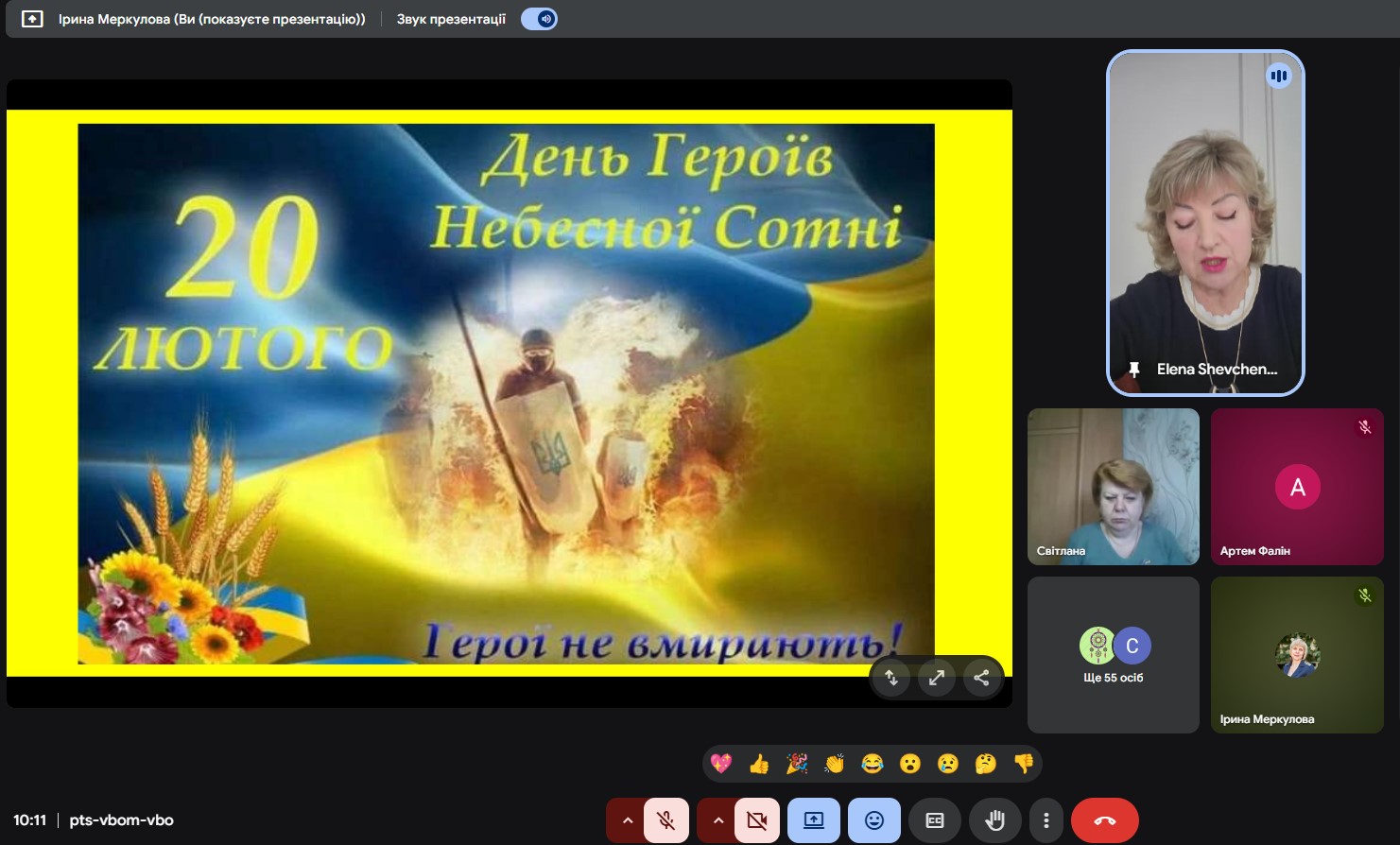The width and height of the screenshot is (1400, 845).
Task: Send a thumbs up reaction
Action: [x=758, y=764]
